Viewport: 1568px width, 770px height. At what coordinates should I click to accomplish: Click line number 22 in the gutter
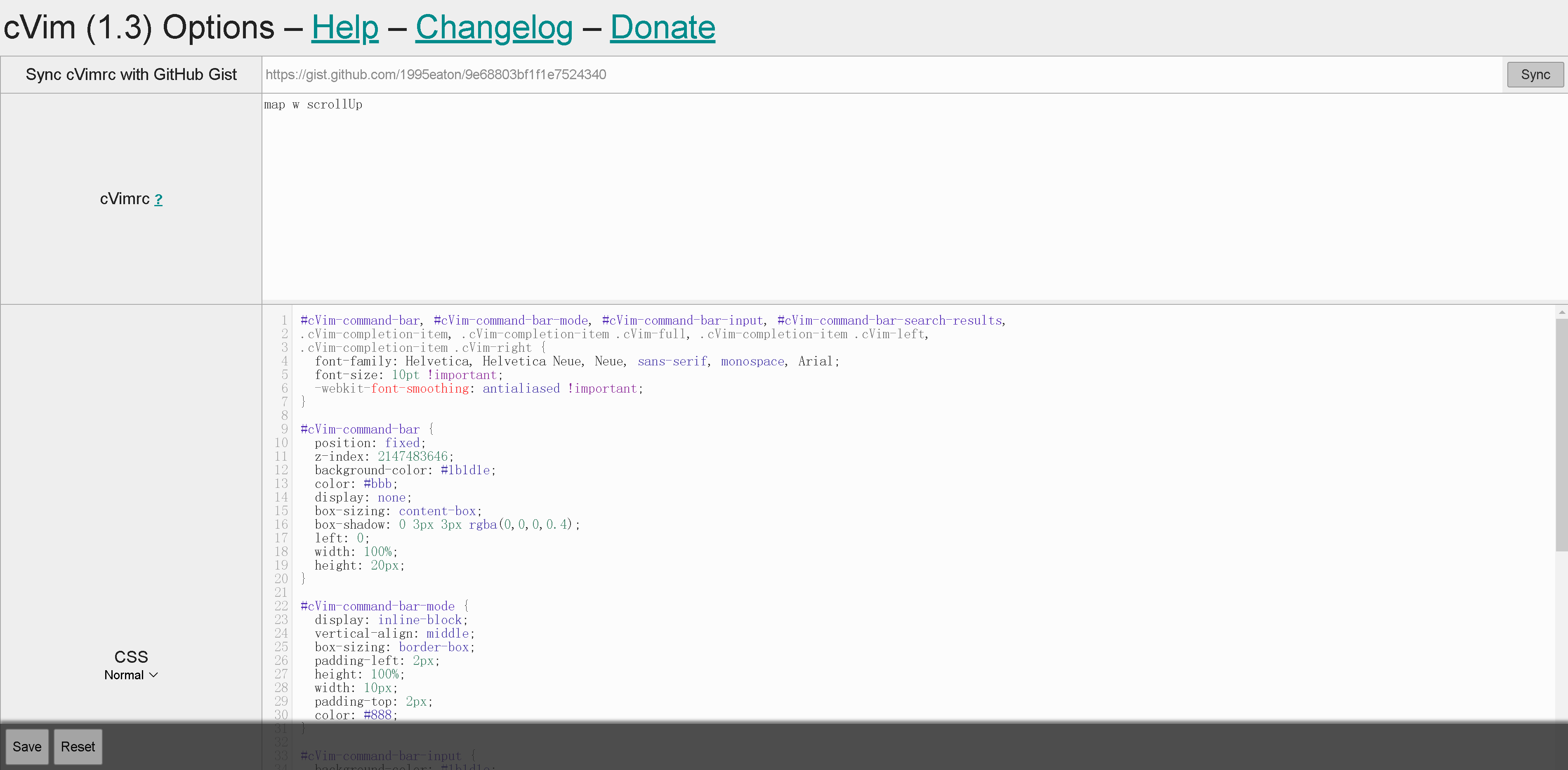click(x=281, y=606)
